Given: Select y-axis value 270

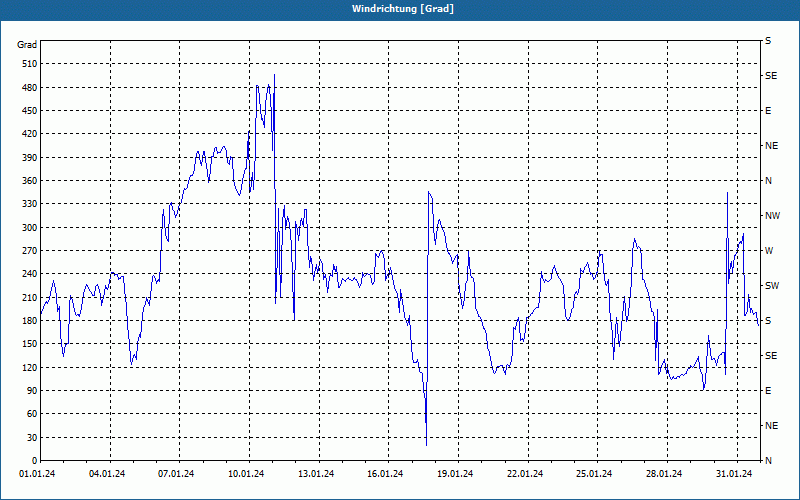Looking at the screenshot, I should click(30, 251).
